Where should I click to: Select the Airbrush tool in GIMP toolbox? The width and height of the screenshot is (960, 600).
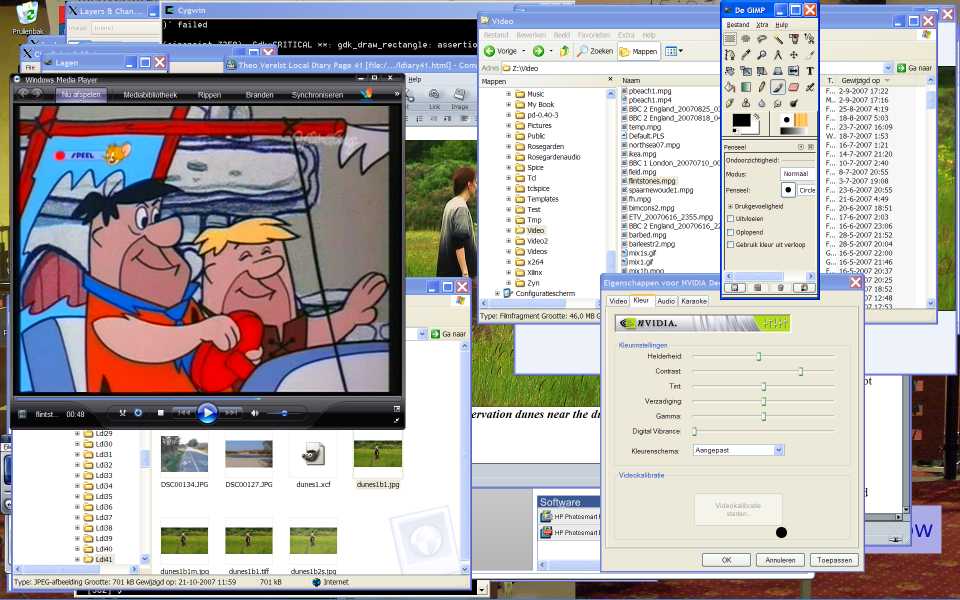click(x=809, y=88)
